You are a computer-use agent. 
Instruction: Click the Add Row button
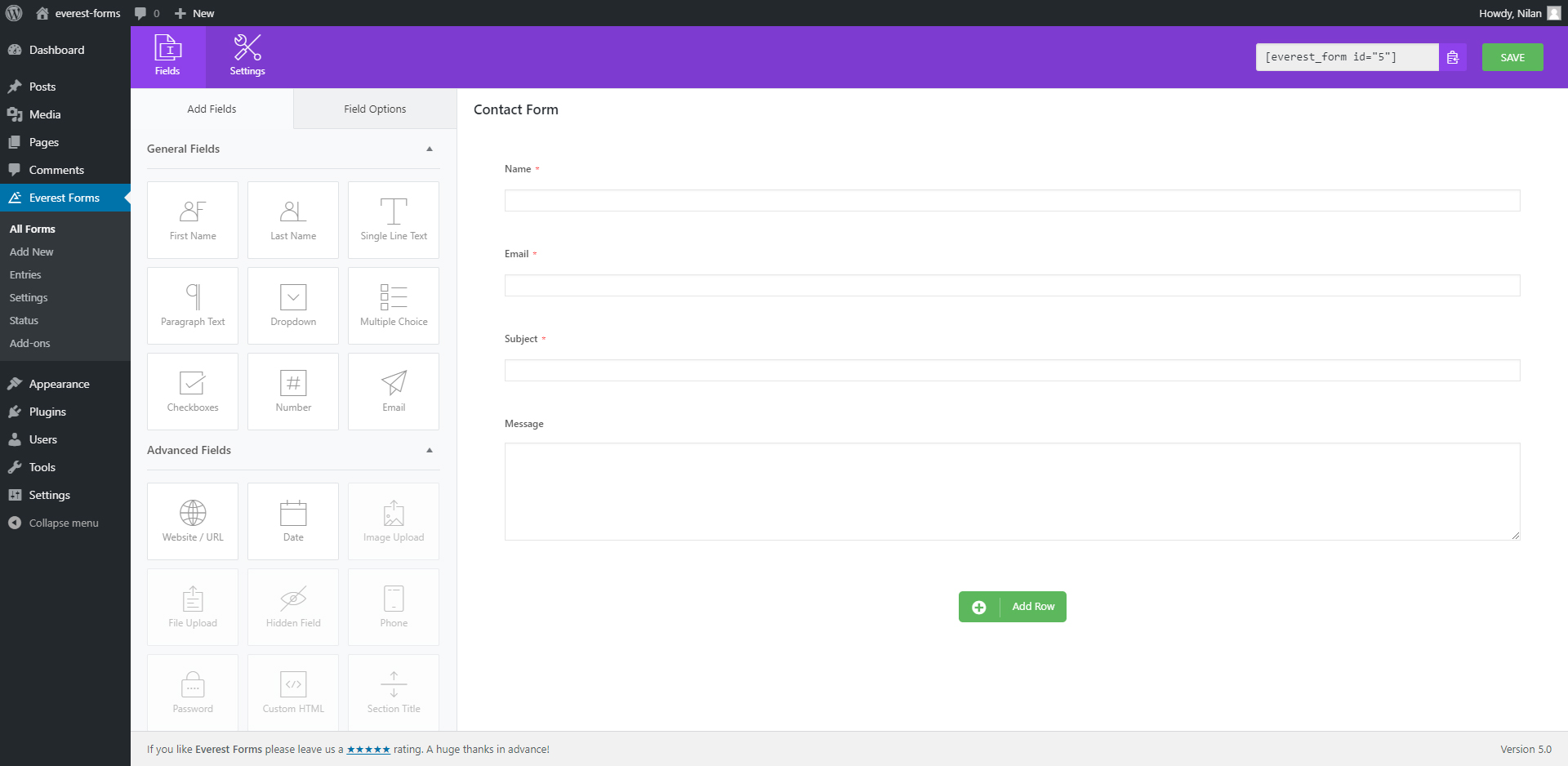point(1012,607)
